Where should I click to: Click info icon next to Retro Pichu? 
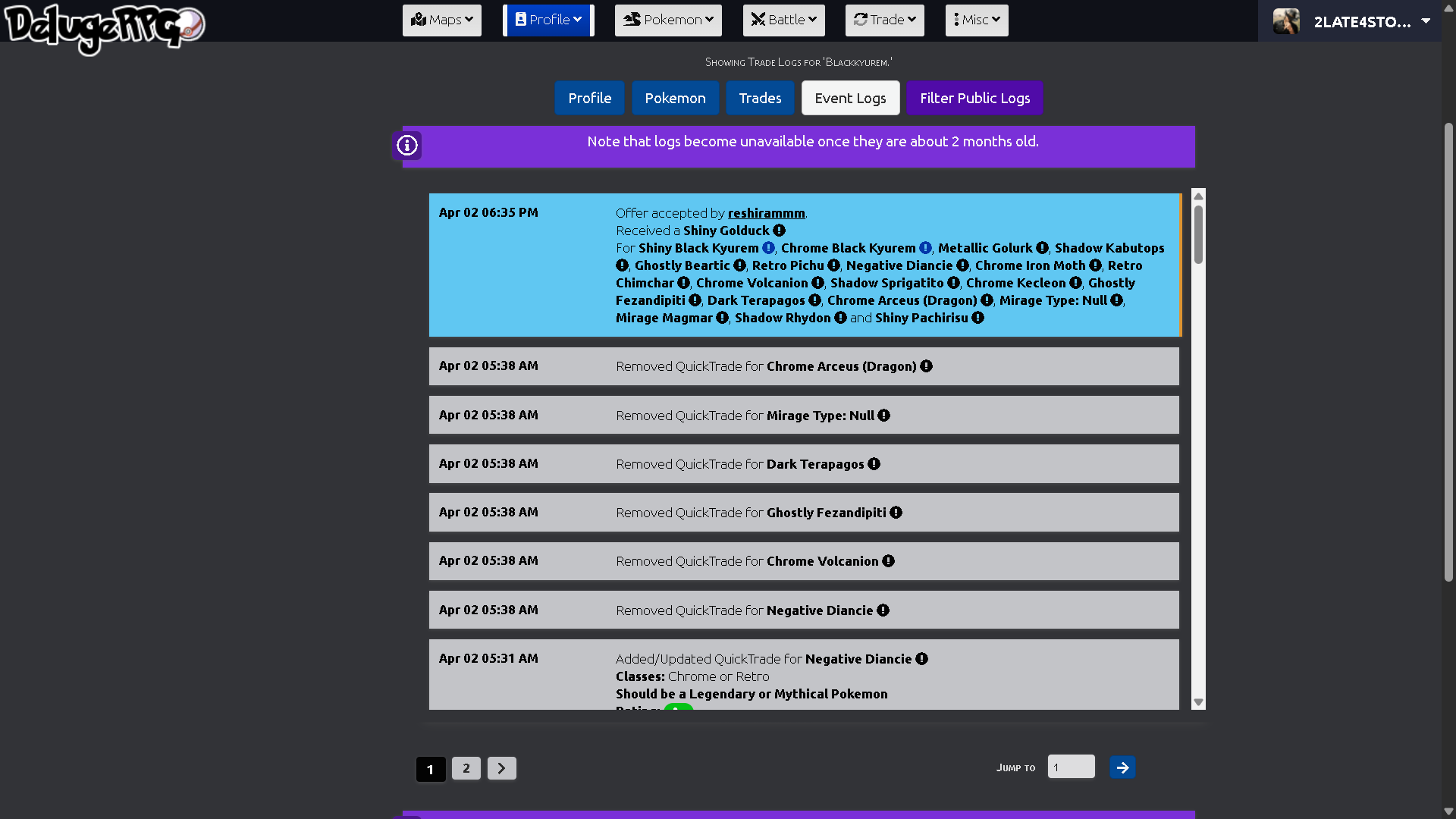tap(834, 265)
